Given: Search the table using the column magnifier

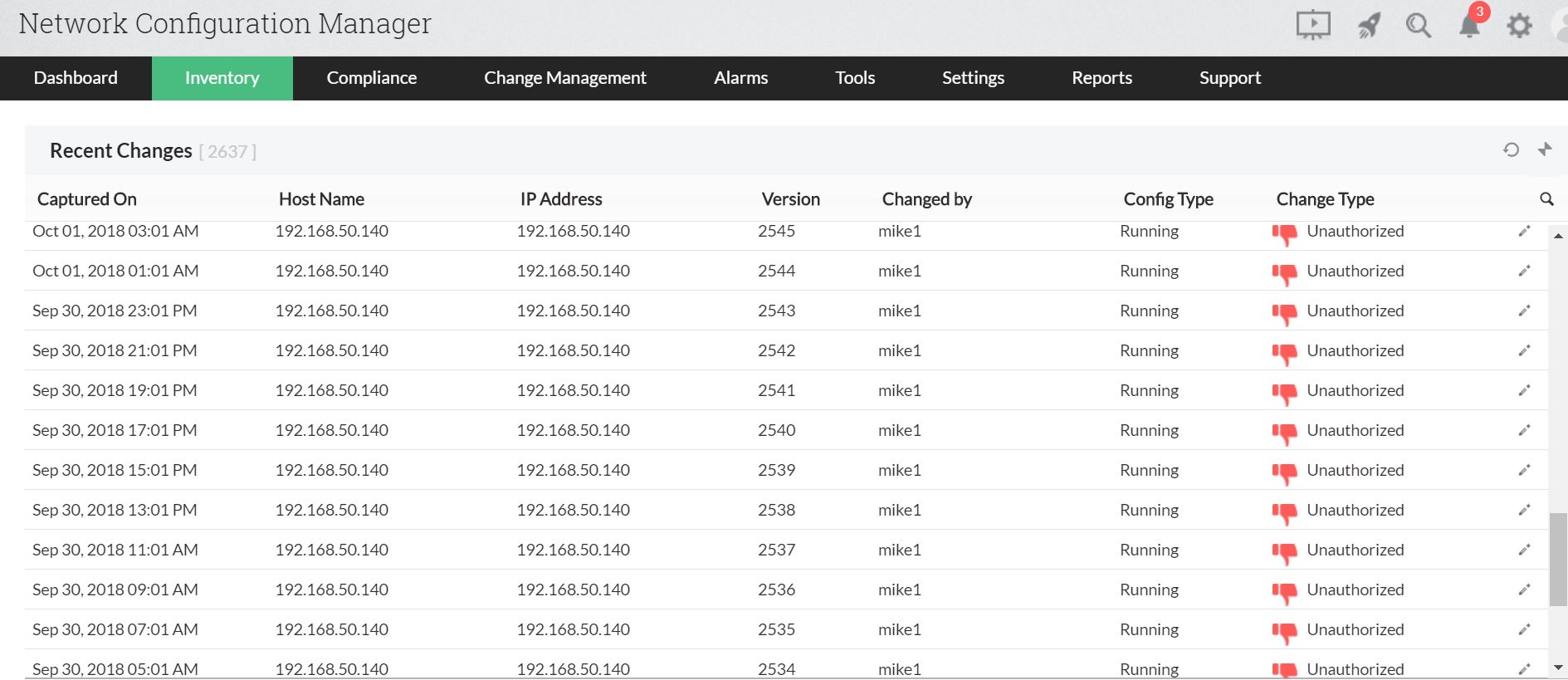Looking at the screenshot, I should [1546, 199].
